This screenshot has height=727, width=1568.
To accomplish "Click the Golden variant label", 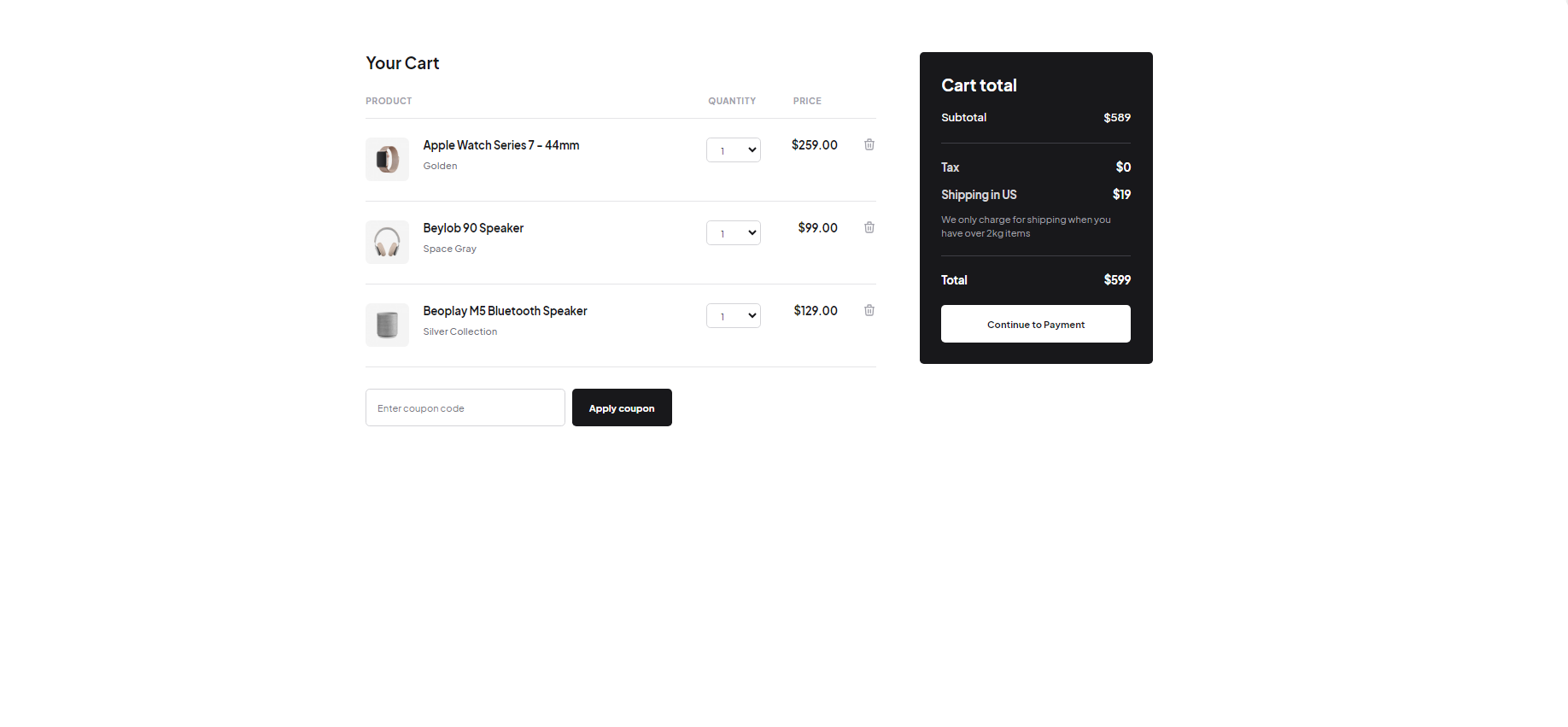I will coord(440,166).
